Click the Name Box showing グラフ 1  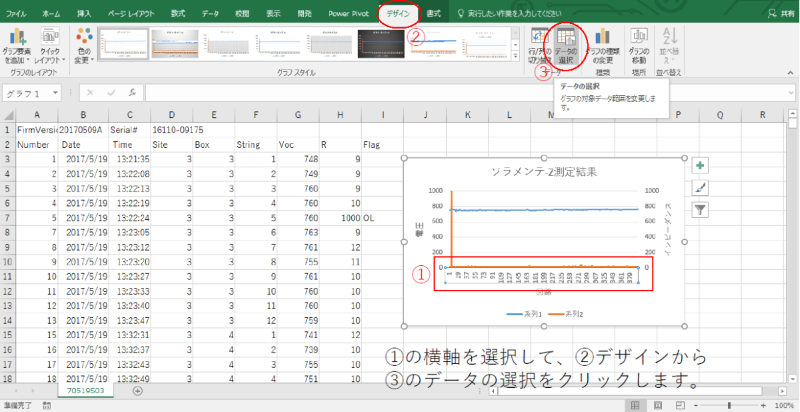coord(30,93)
